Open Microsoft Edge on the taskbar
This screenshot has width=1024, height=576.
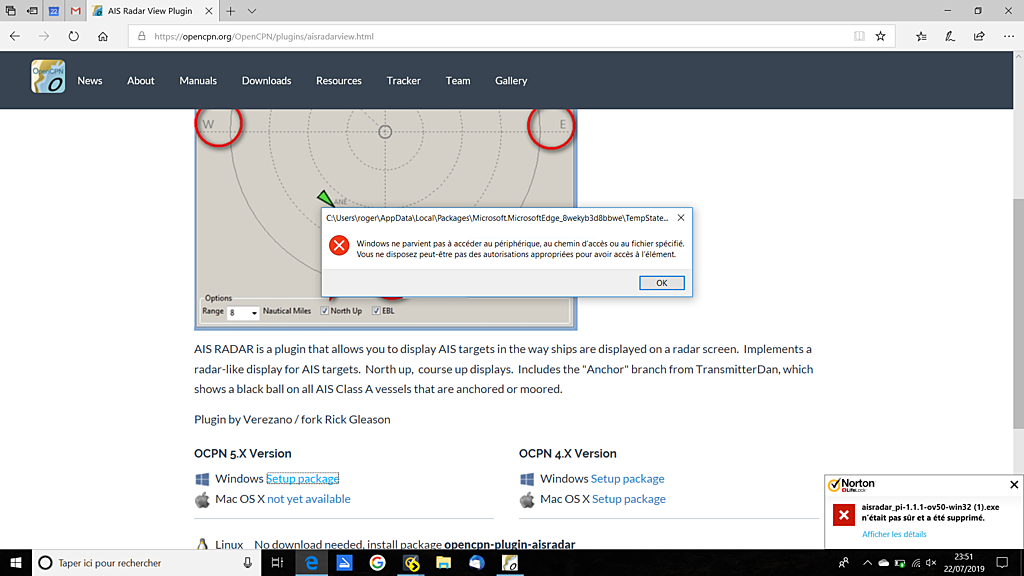coord(312,562)
